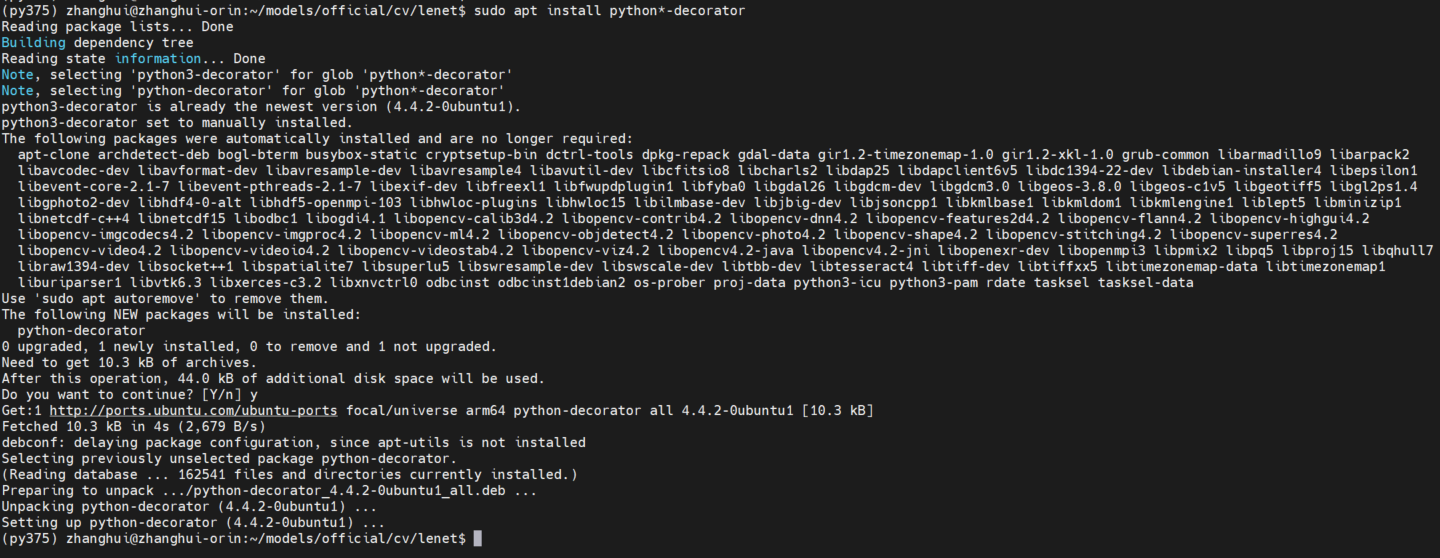
Task: Click the indented python-decorator entry under NEW packages
Action: (81, 330)
